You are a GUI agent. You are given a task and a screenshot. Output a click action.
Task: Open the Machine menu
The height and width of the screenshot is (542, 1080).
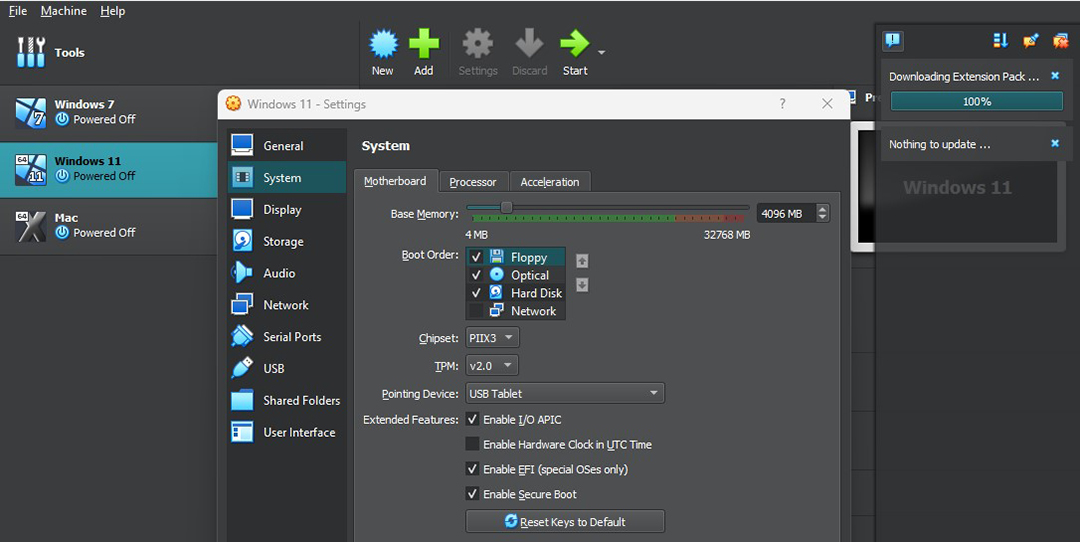pos(63,11)
